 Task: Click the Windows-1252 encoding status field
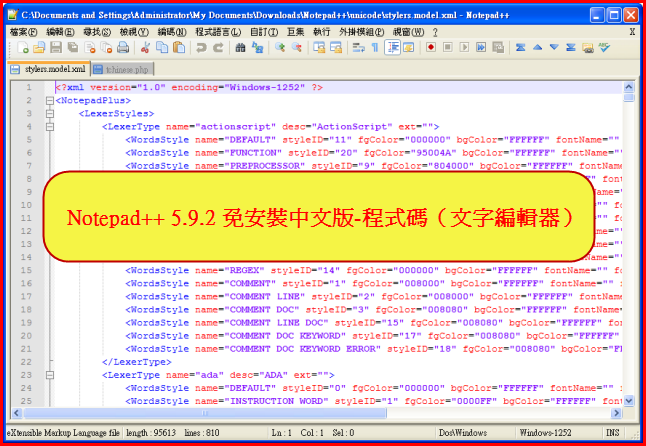(x=546, y=432)
